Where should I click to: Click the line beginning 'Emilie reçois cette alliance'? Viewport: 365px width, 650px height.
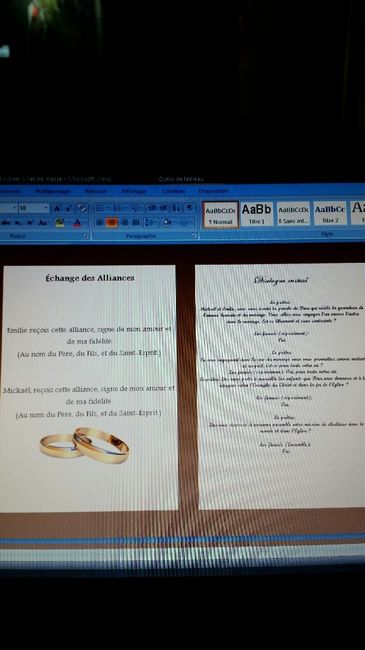[x=89, y=330]
